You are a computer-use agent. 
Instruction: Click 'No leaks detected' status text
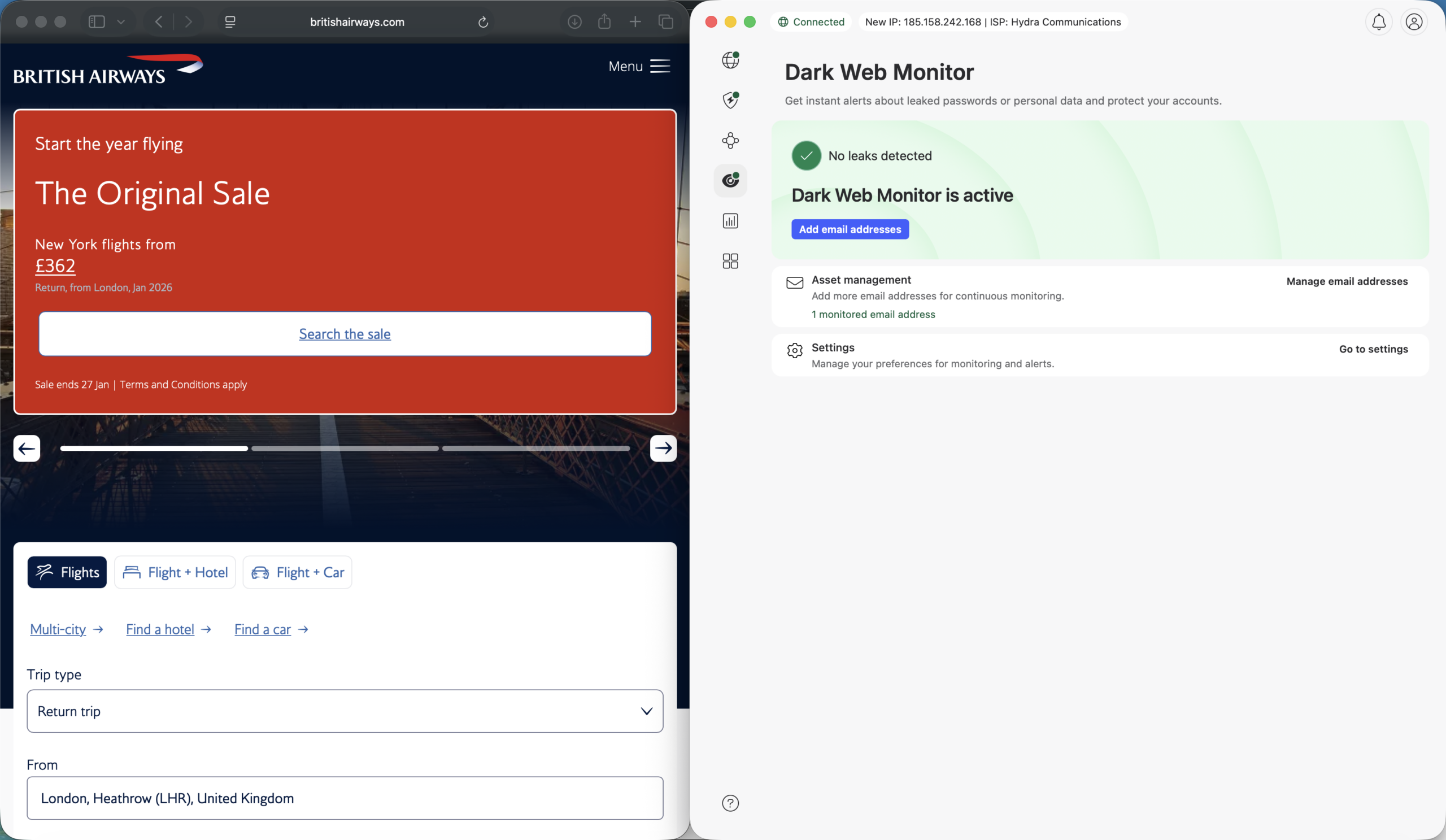click(879, 155)
